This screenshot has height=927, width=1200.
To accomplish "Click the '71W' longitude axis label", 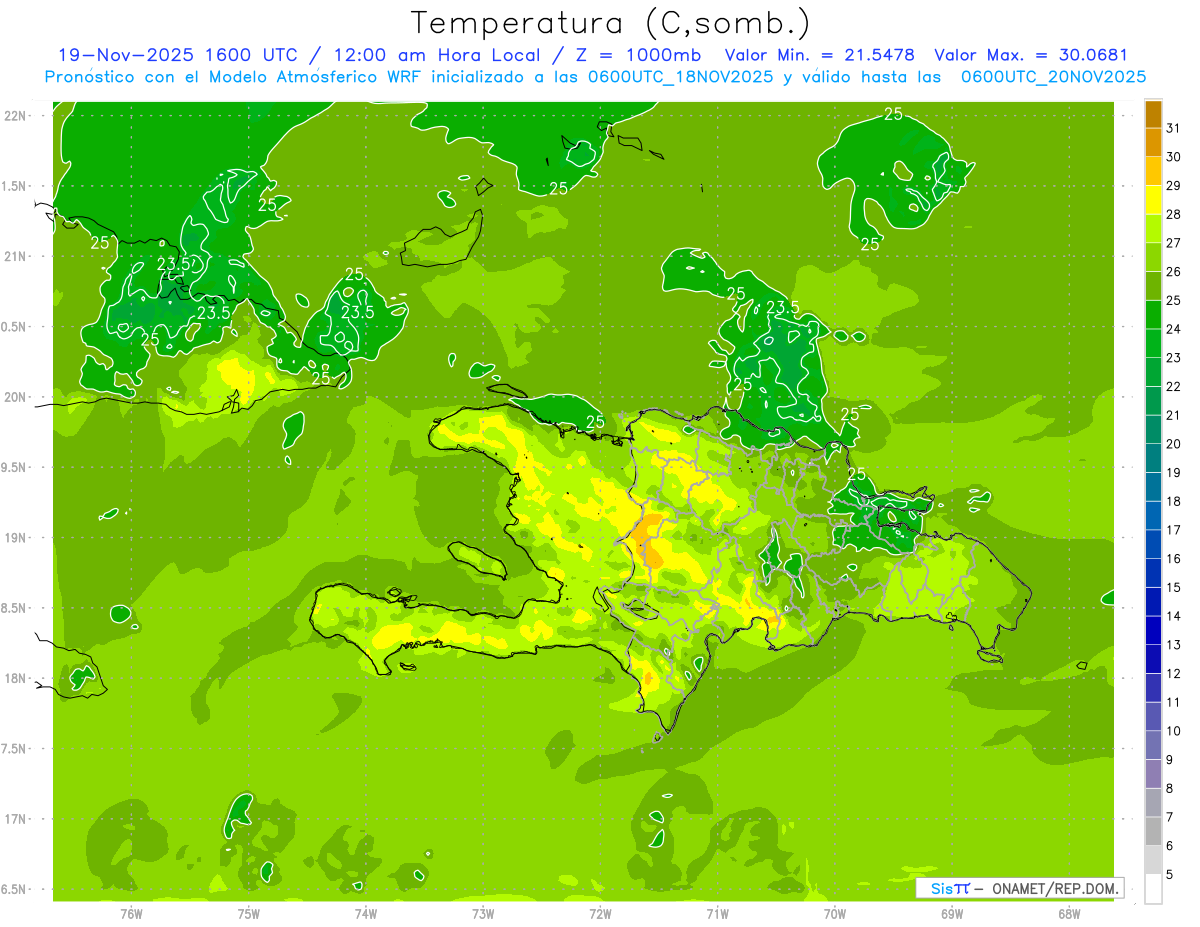I will click(717, 914).
